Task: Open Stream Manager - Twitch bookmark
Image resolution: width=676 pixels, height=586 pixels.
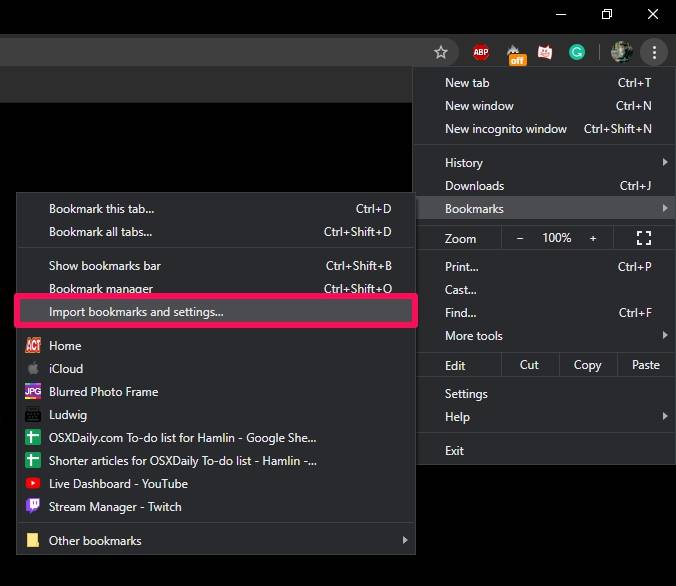Action: coord(216,507)
